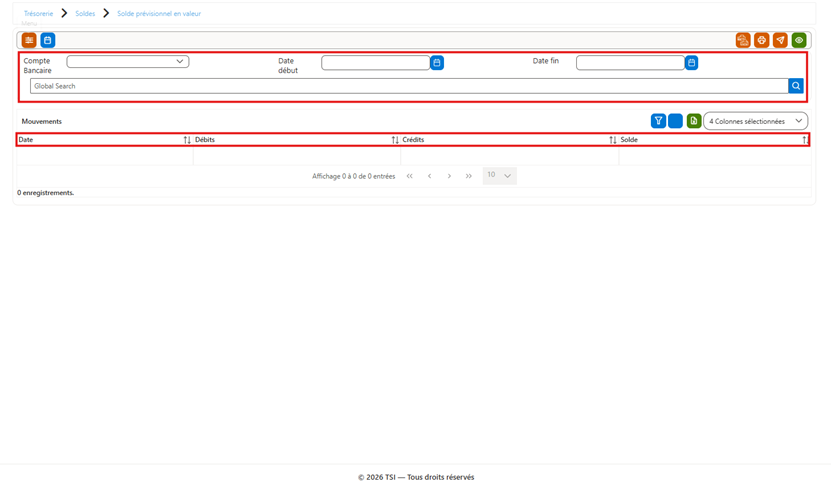Click in the Date début input field
Screen dimensions: 831x486
click(x=376, y=63)
